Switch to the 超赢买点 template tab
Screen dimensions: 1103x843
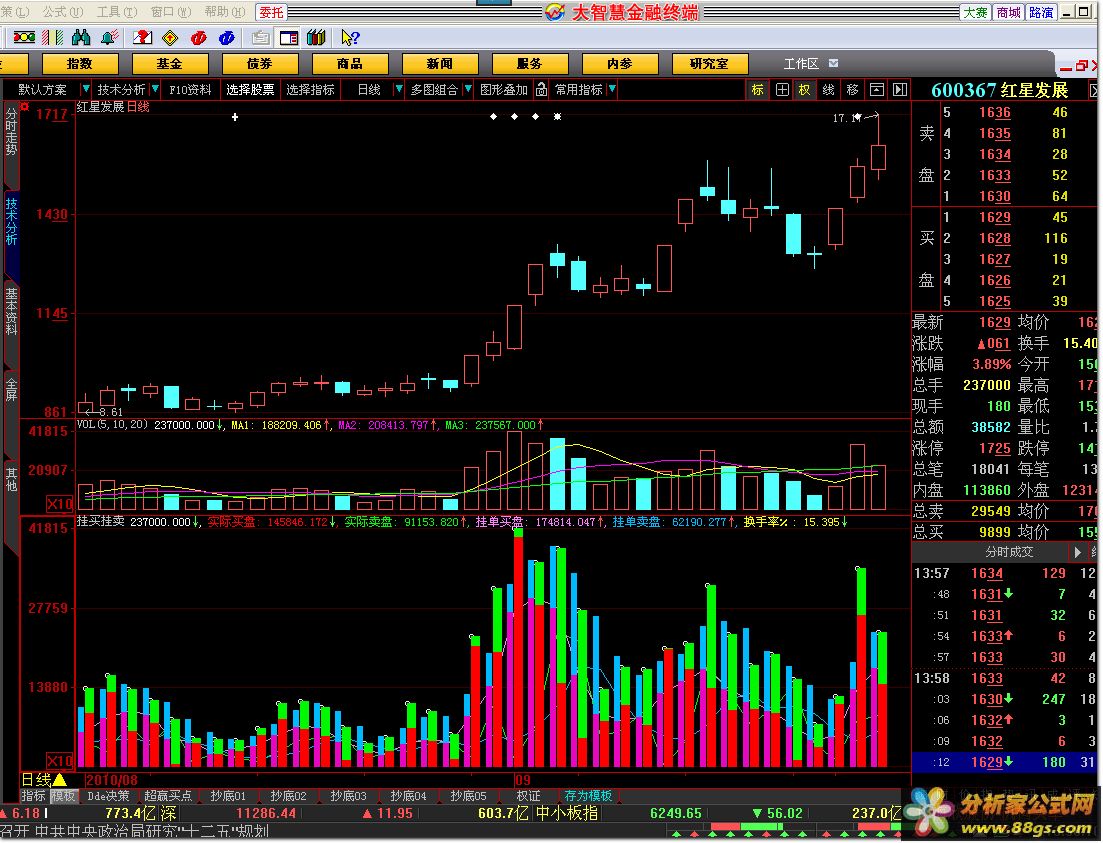pyautogui.click(x=167, y=796)
